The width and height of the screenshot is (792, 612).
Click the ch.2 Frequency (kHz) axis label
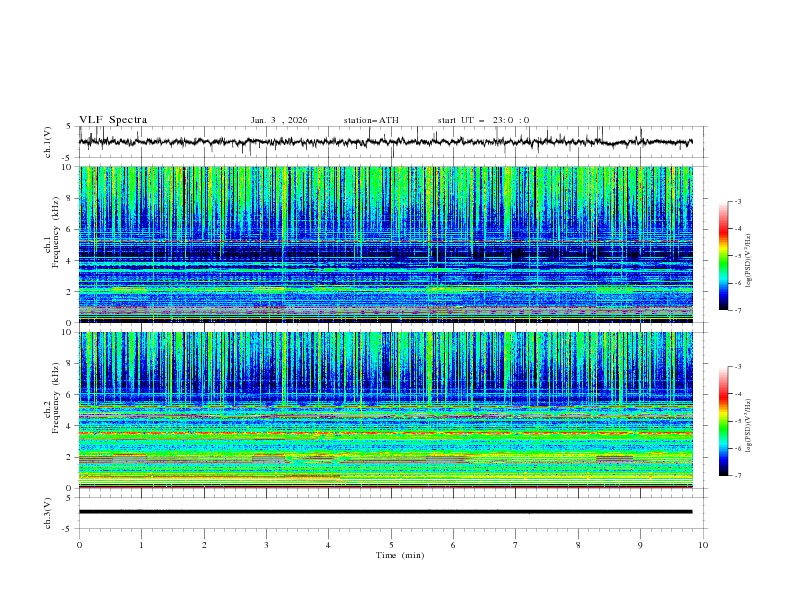[51, 398]
